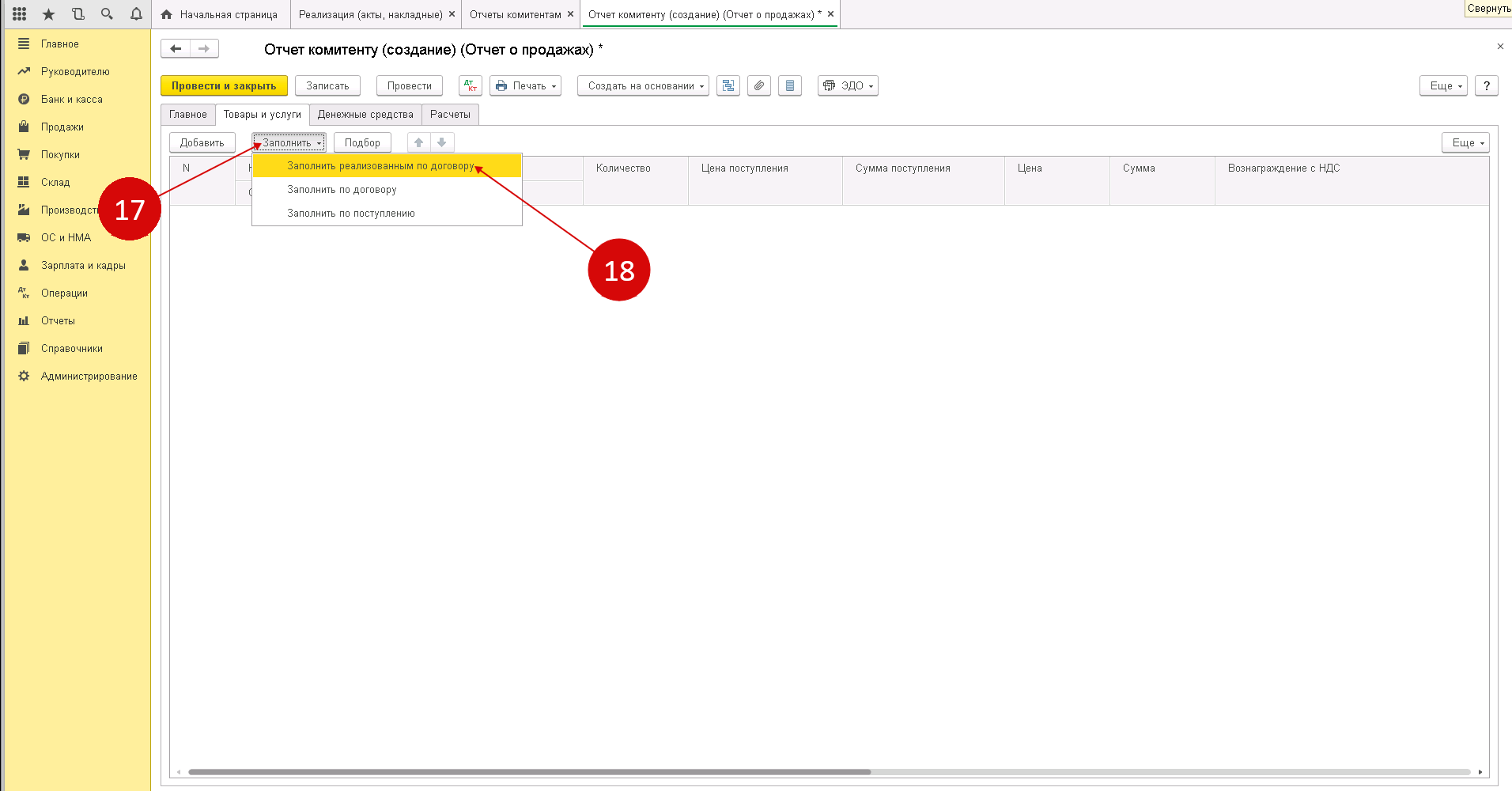This screenshot has width=1512, height=791.
Task: Click Провести и закрыть button
Action: (224, 85)
